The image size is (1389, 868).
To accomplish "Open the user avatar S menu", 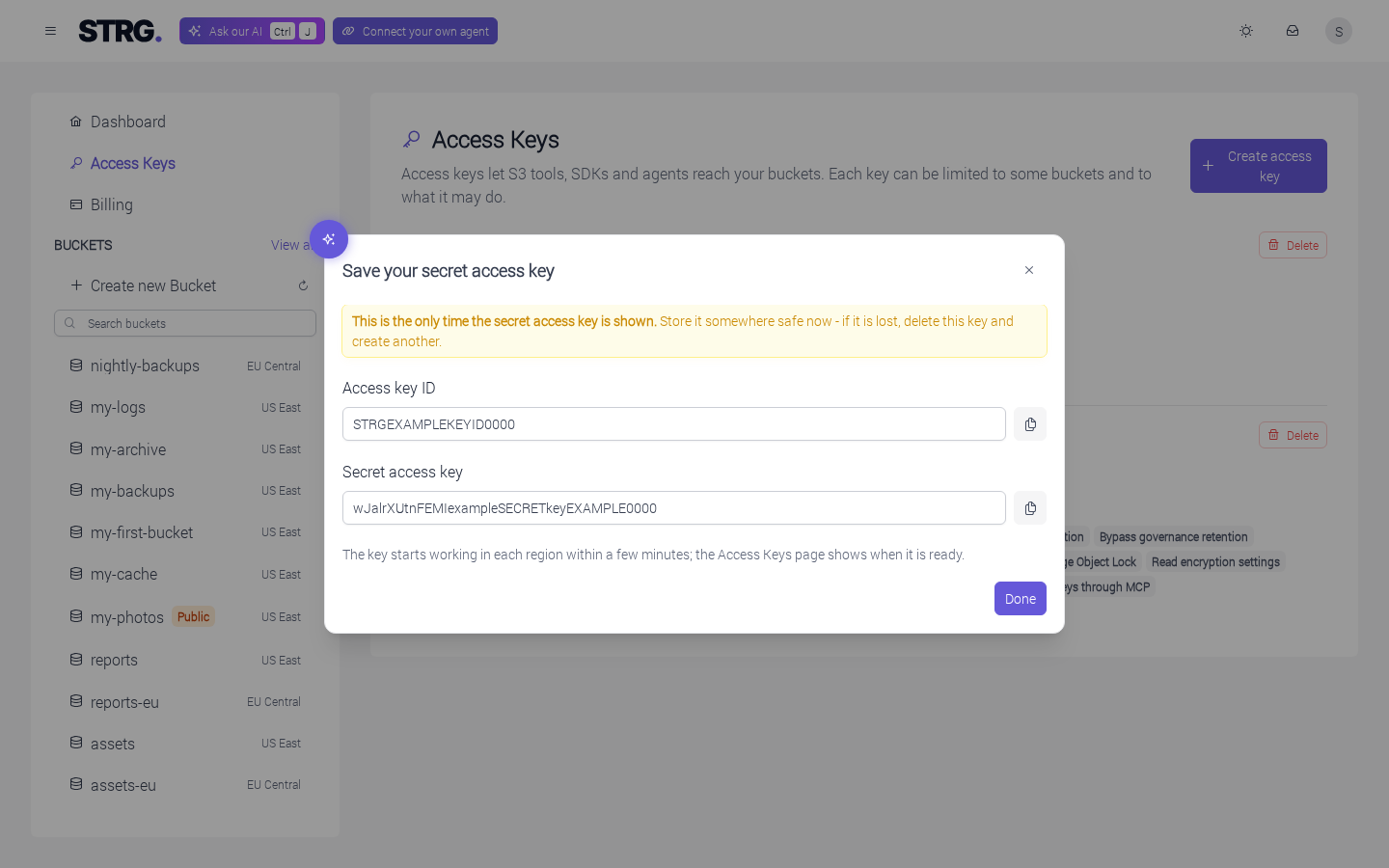I will click(1339, 31).
